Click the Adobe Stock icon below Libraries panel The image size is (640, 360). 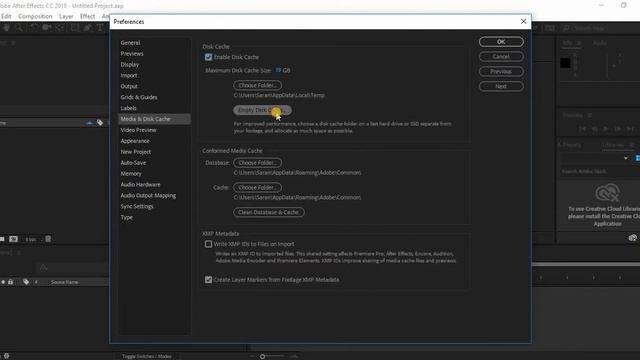[x=633, y=238]
